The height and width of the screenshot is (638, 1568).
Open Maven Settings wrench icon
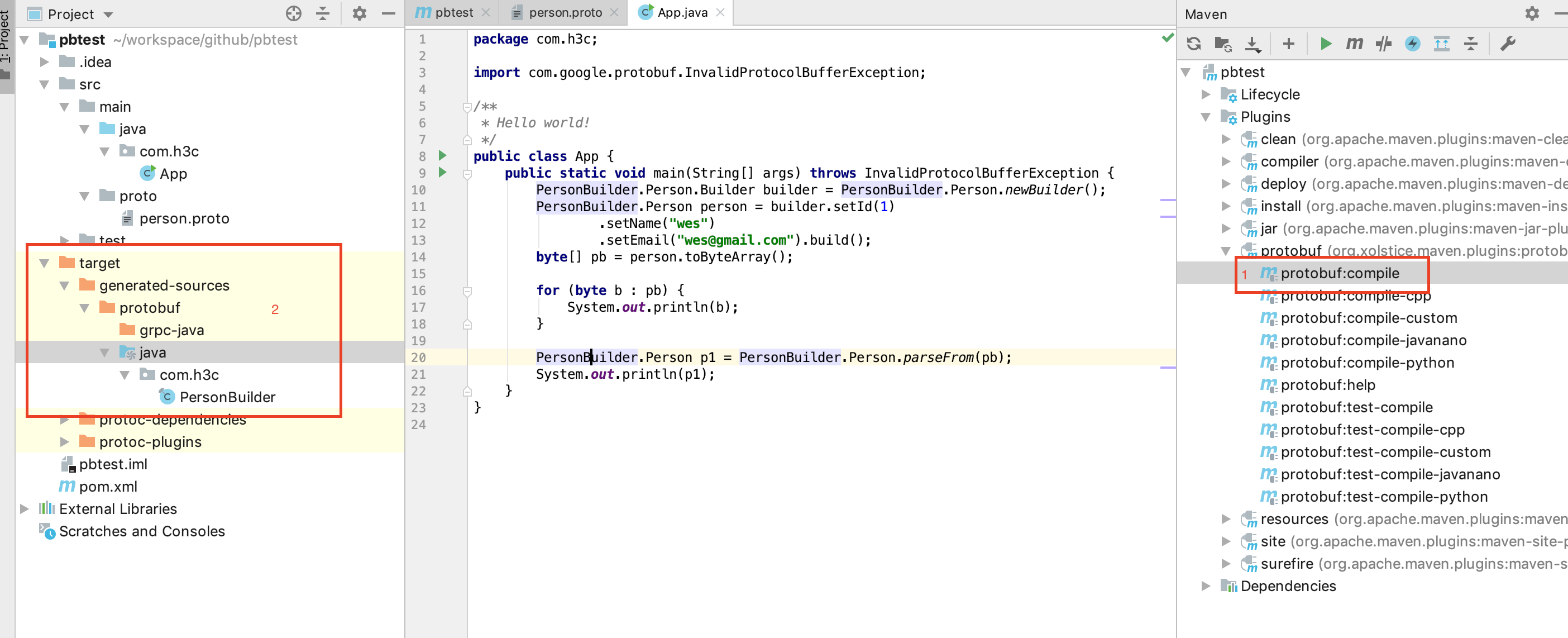pyautogui.click(x=1507, y=44)
